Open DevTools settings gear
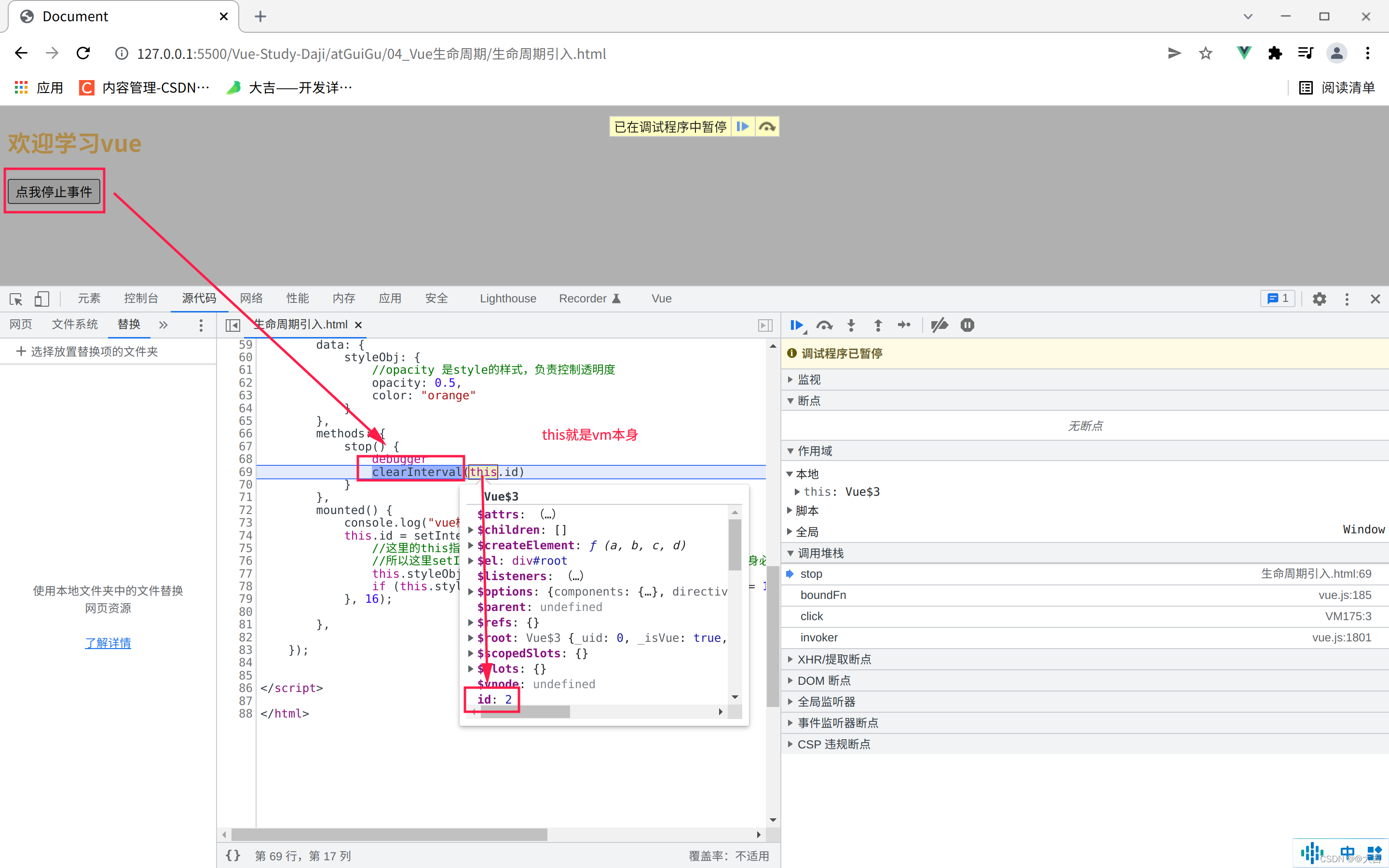Viewport: 1389px width, 868px height. (x=1319, y=299)
